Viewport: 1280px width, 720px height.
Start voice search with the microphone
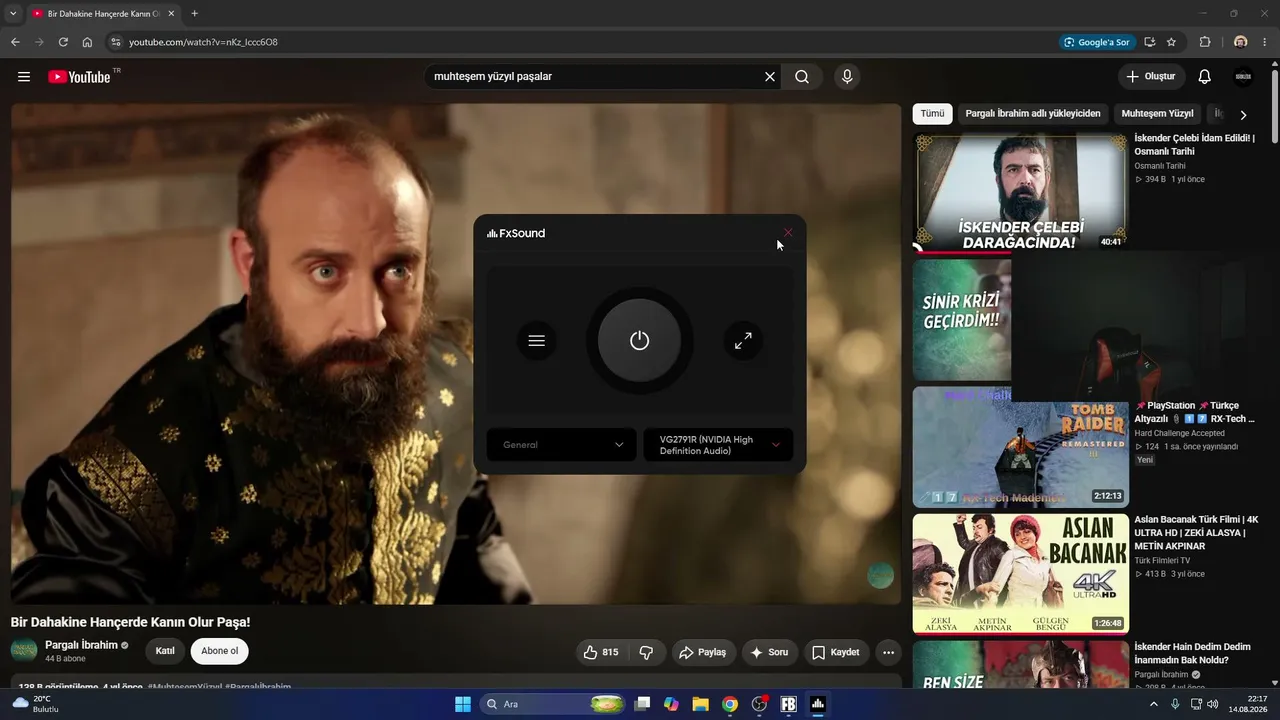(847, 77)
